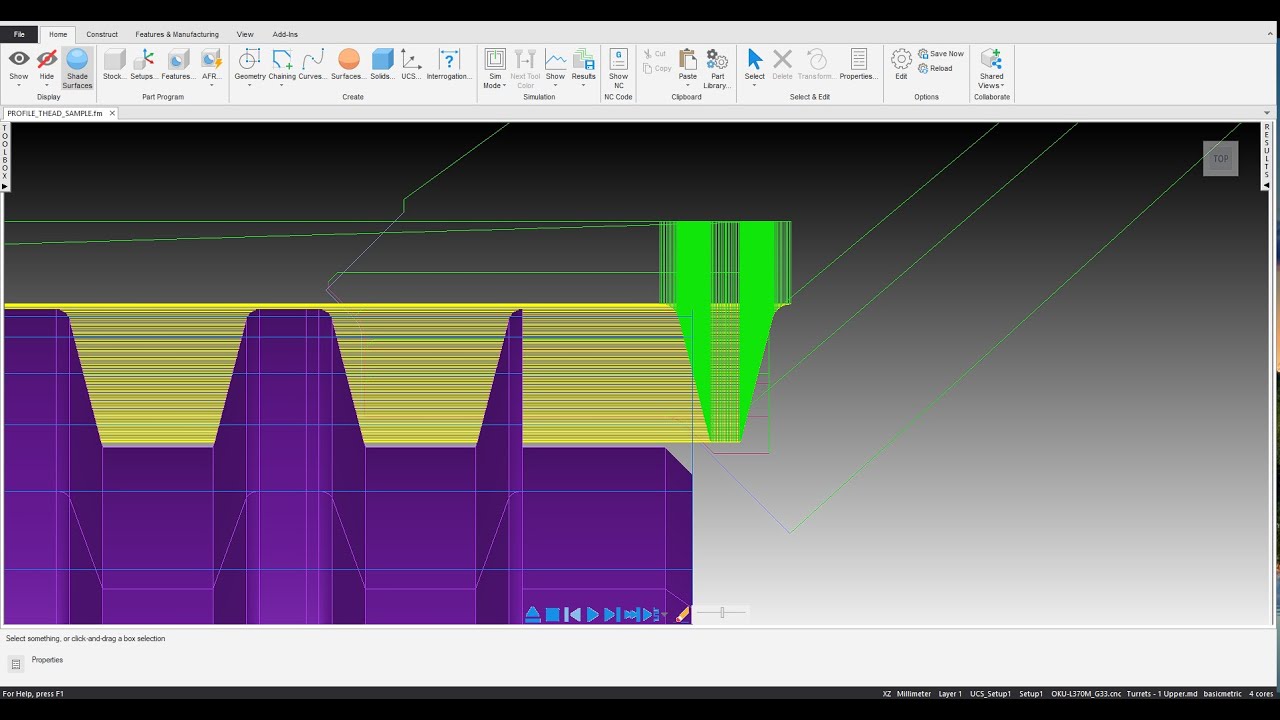Click Show NC Code

point(619,68)
